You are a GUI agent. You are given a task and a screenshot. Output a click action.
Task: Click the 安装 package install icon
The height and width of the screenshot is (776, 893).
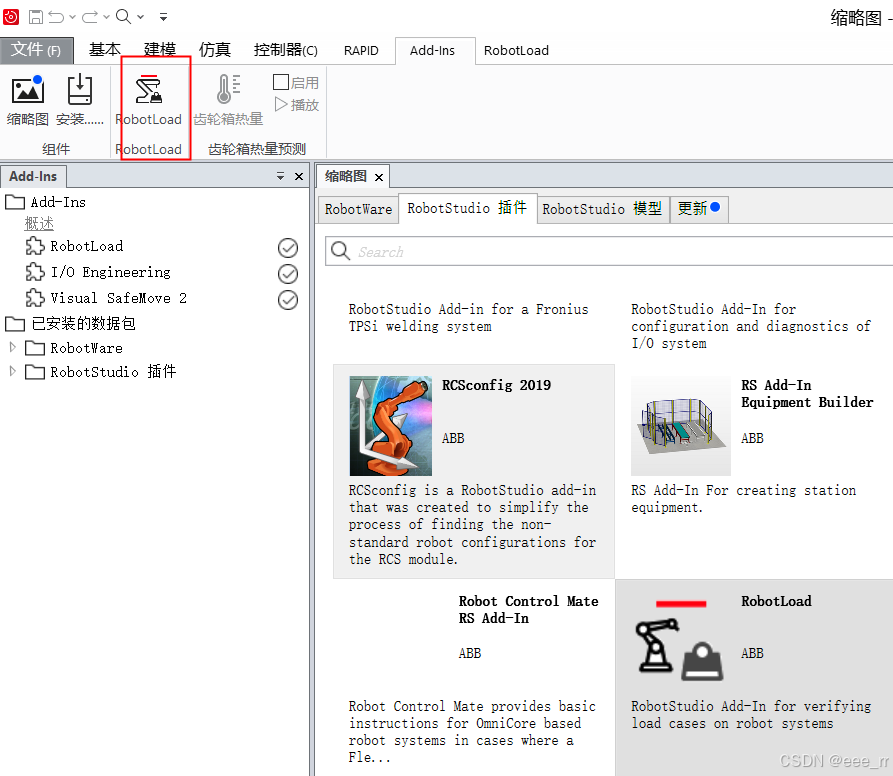pyautogui.click(x=80, y=89)
